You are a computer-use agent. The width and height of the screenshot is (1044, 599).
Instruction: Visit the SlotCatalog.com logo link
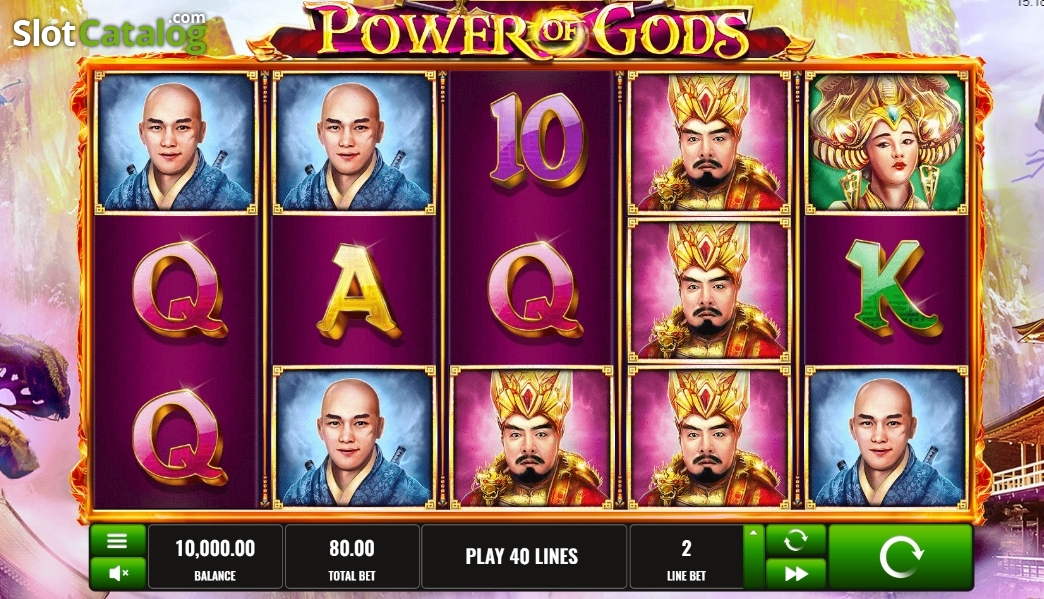click(x=109, y=32)
